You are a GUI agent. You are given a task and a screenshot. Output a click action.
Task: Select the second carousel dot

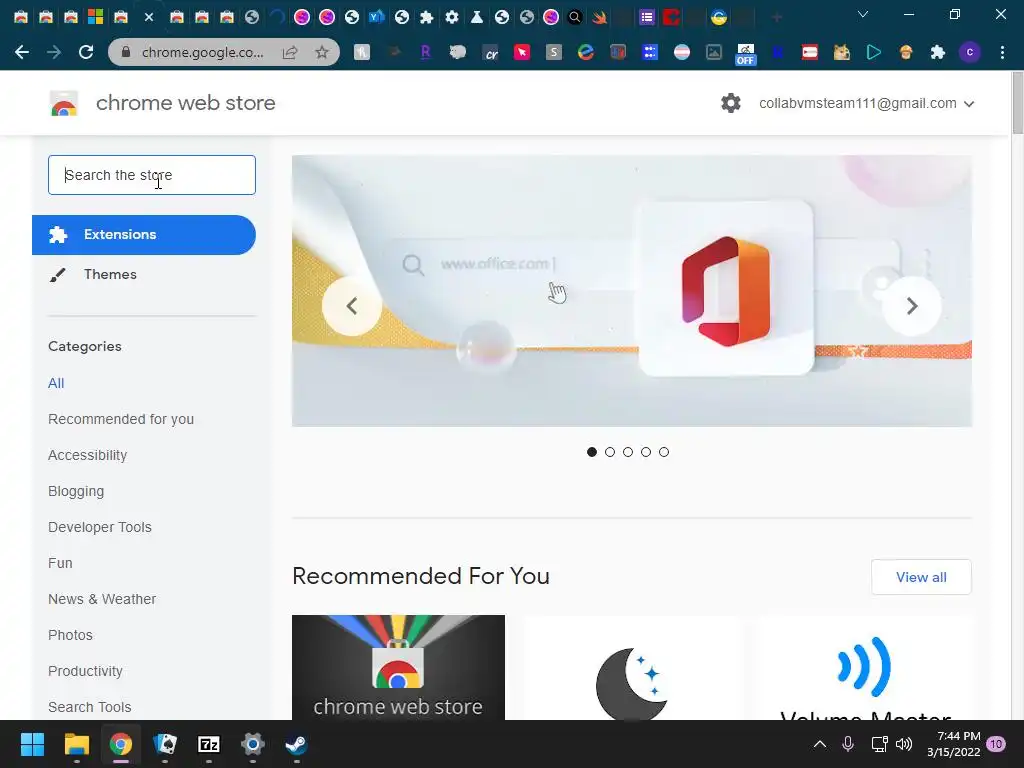click(x=610, y=452)
